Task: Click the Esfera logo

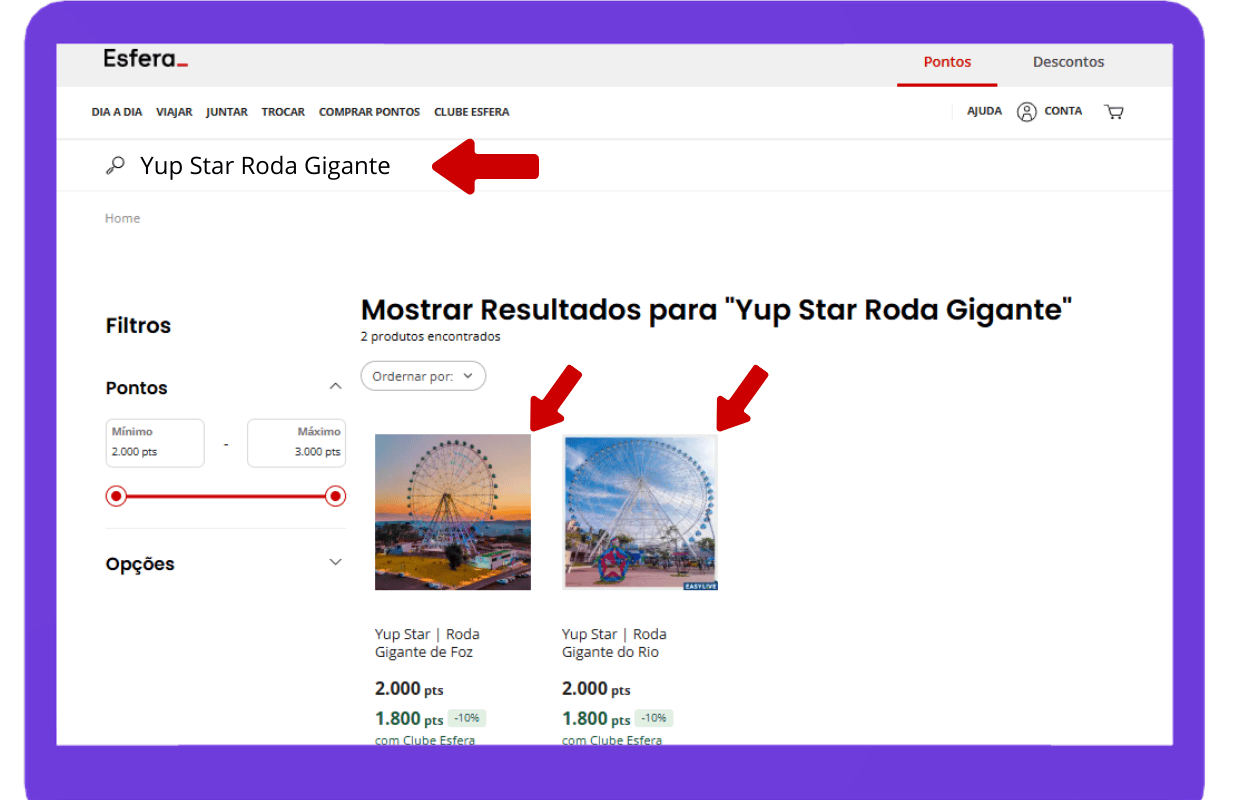Action: pyautogui.click(x=145, y=60)
